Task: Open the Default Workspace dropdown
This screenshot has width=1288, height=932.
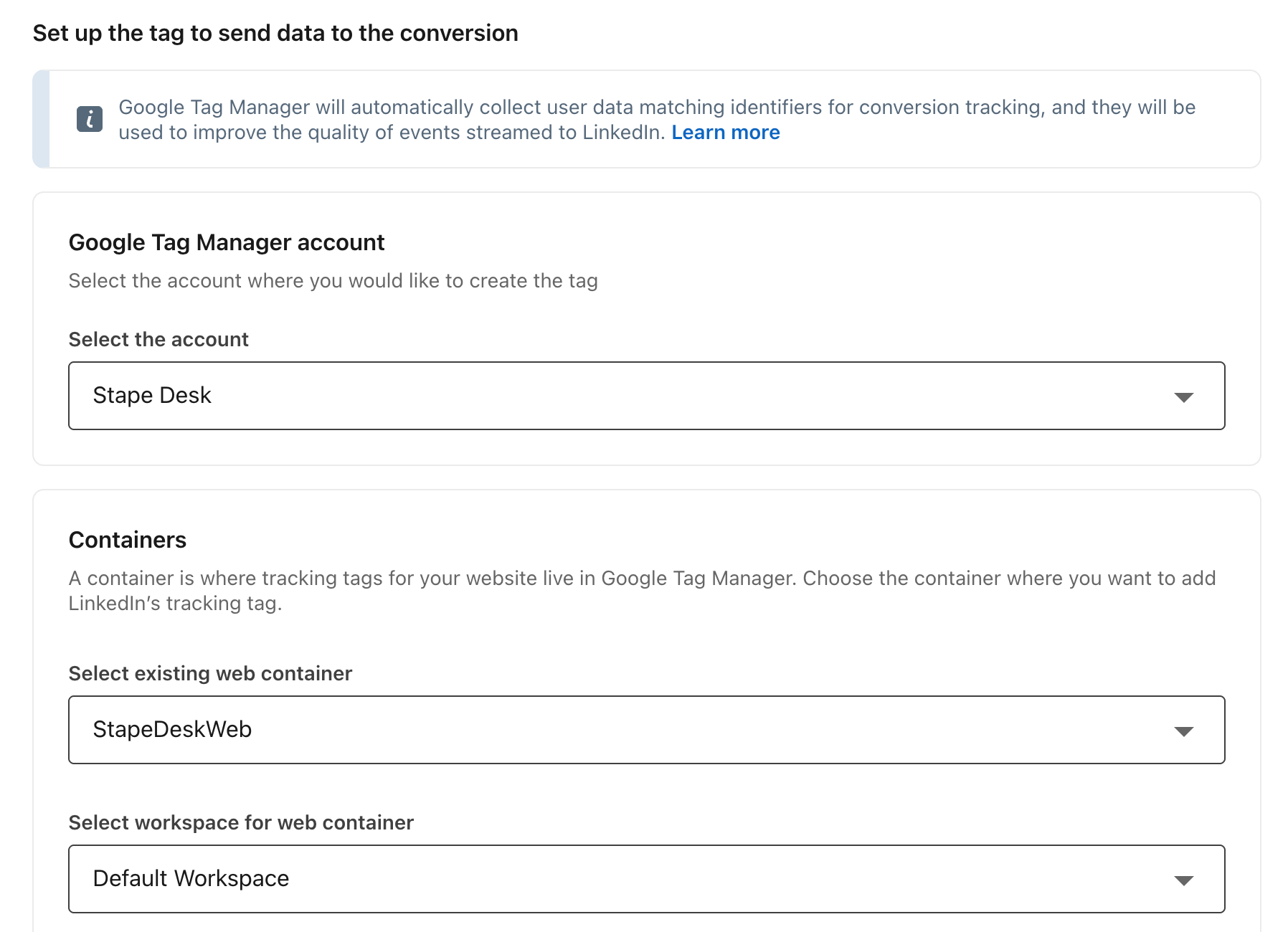Action: click(646, 879)
